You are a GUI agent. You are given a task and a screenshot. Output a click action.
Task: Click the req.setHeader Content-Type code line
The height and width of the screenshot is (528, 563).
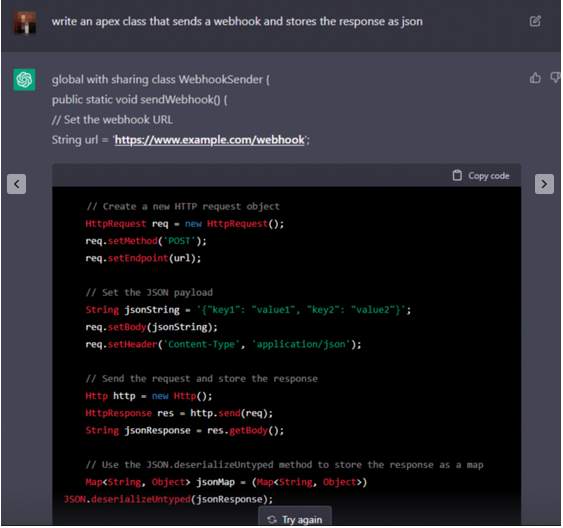[x=223, y=345]
